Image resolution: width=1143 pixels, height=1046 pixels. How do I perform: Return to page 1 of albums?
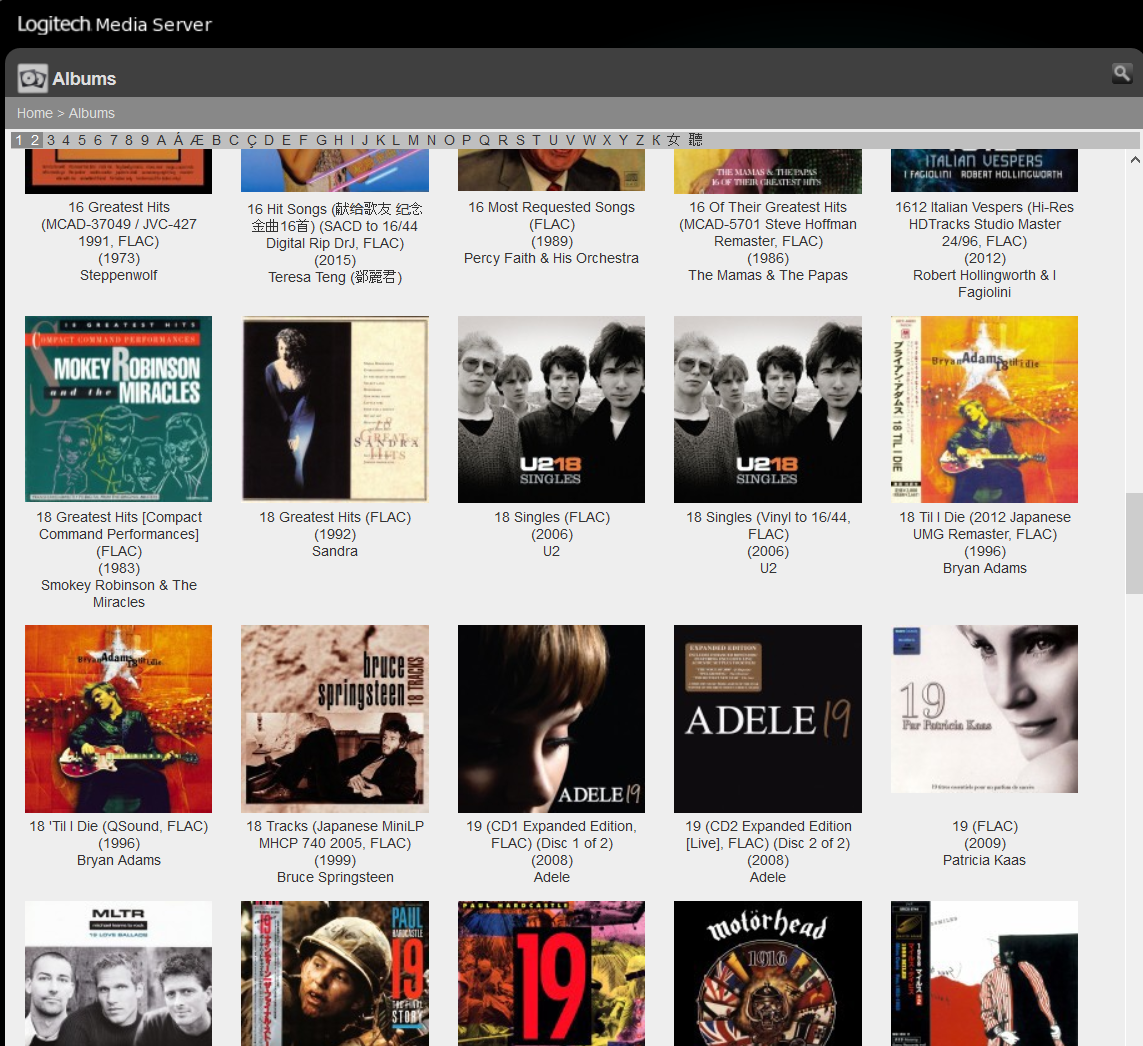point(18,140)
